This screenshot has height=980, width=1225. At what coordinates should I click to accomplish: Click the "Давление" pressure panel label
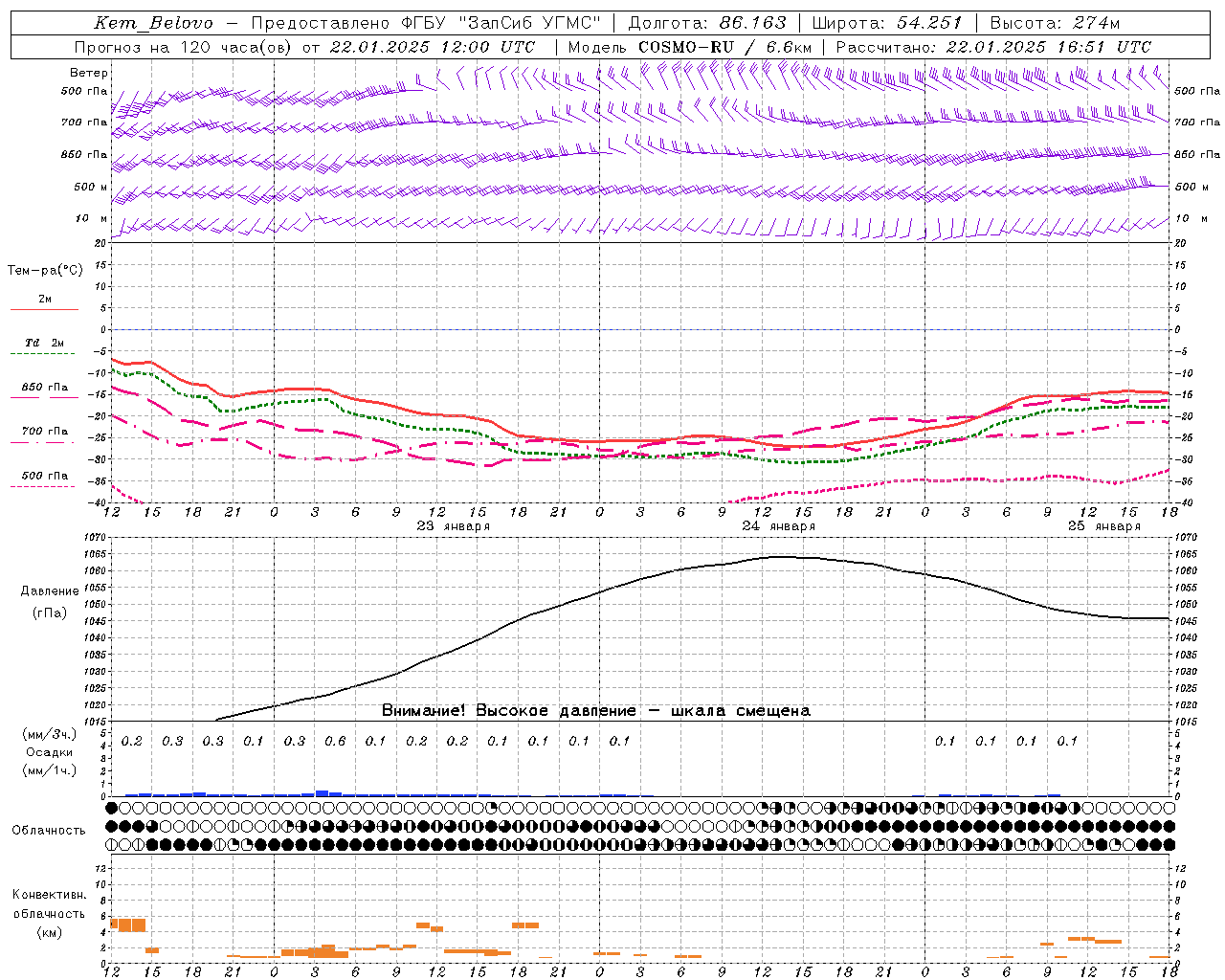coord(50,591)
